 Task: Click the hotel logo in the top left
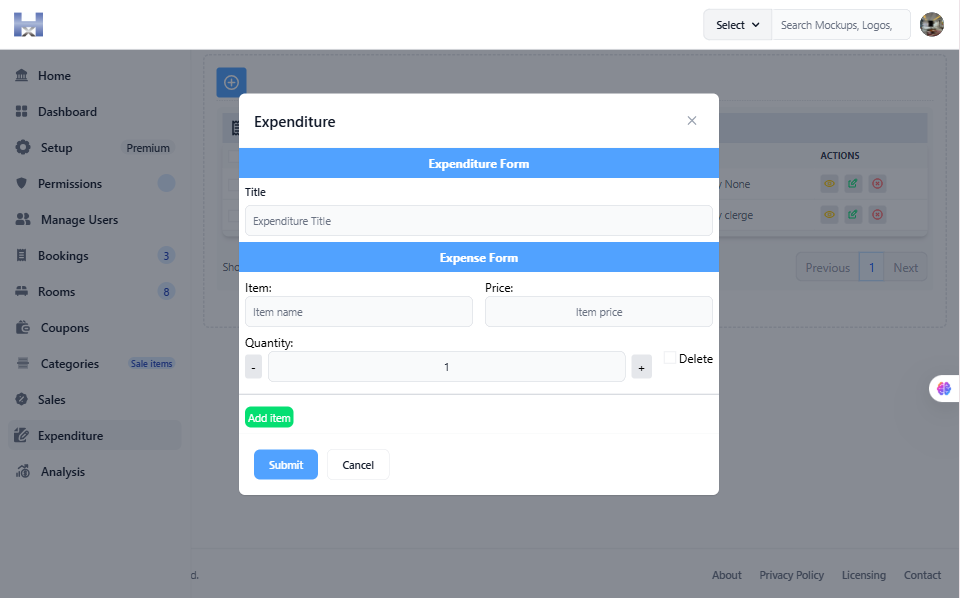28,24
